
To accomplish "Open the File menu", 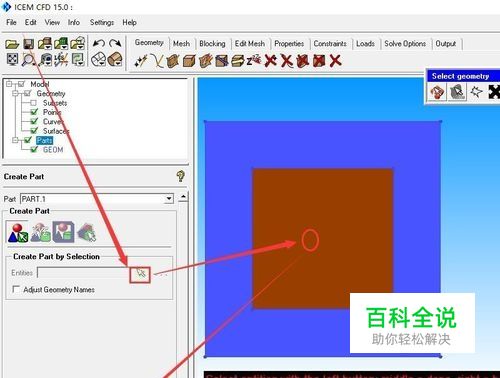I will coord(11,22).
